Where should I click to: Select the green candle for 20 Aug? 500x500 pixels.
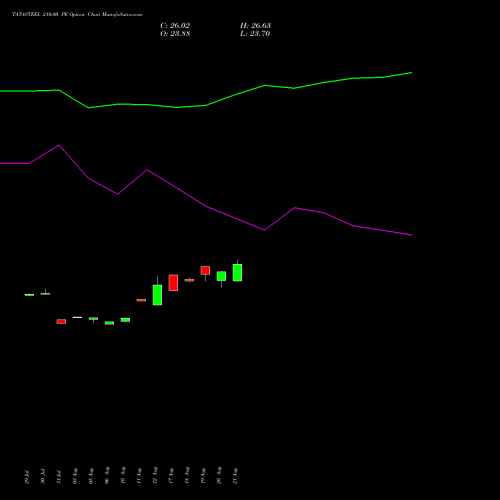click(221, 276)
